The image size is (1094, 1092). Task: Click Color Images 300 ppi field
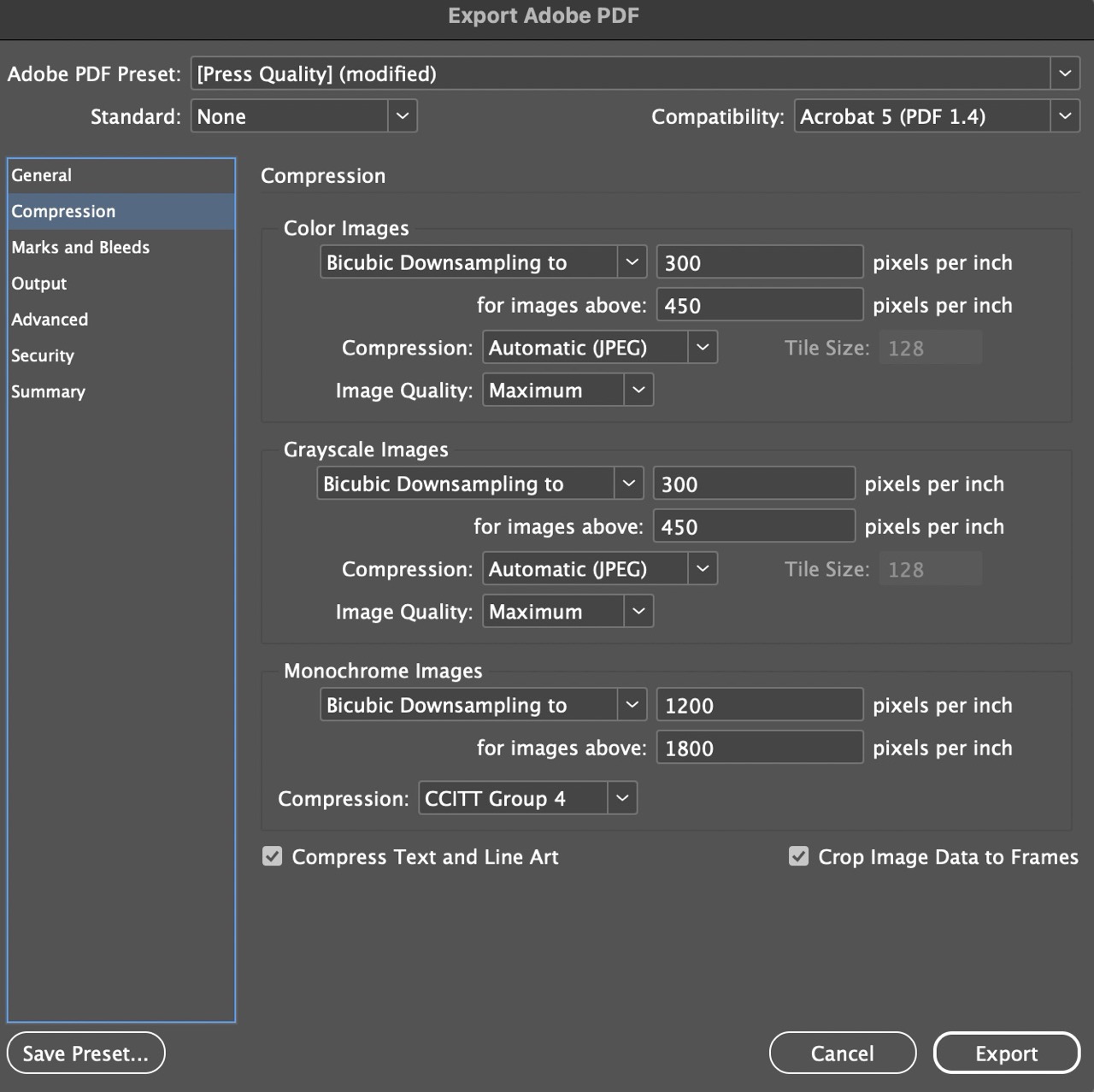click(760, 262)
